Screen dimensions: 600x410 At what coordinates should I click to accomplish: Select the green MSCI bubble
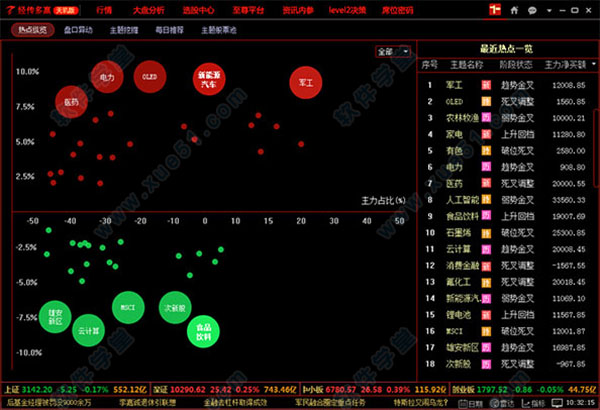(127, 306)
